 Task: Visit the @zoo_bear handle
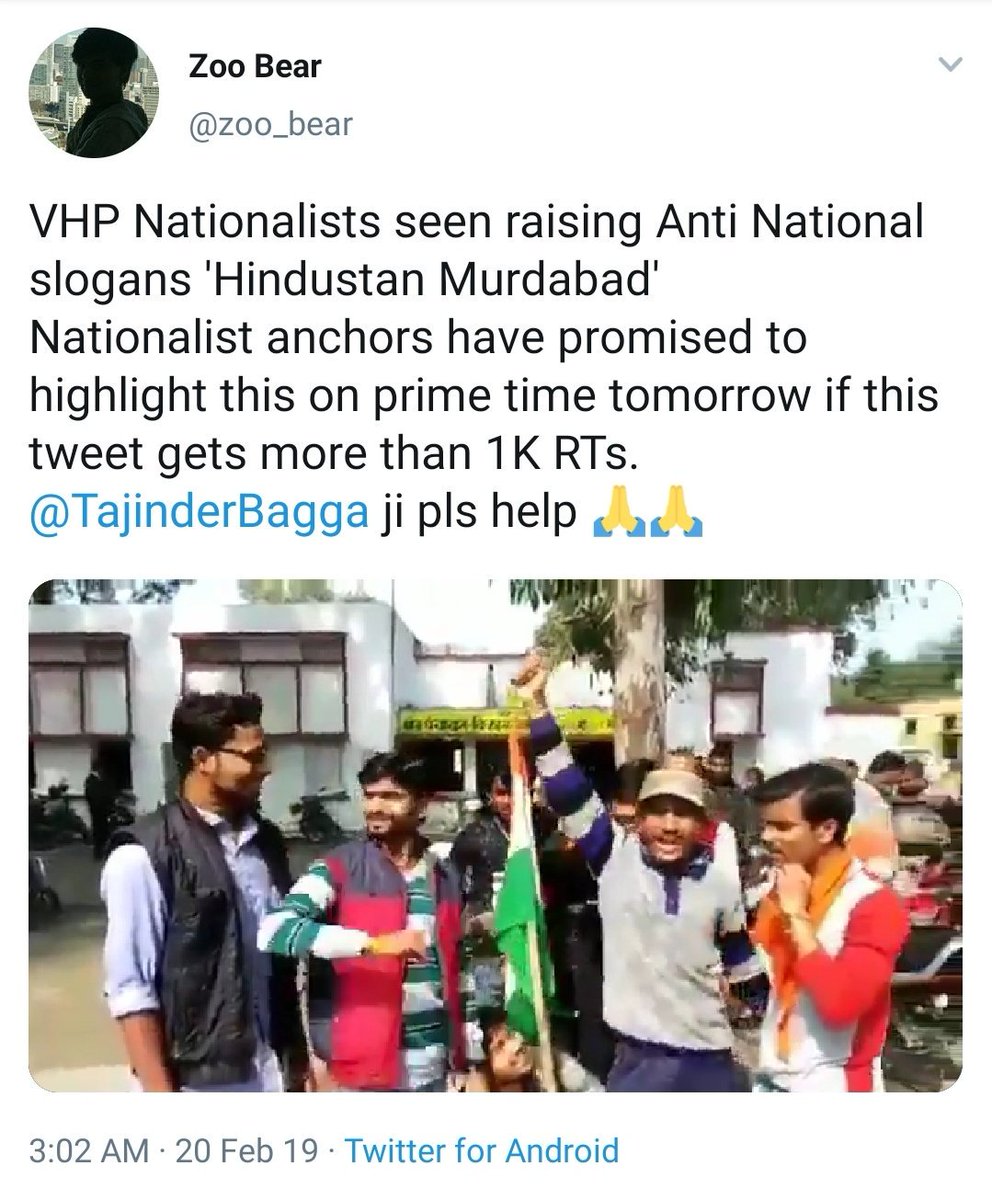click(270, 125)
